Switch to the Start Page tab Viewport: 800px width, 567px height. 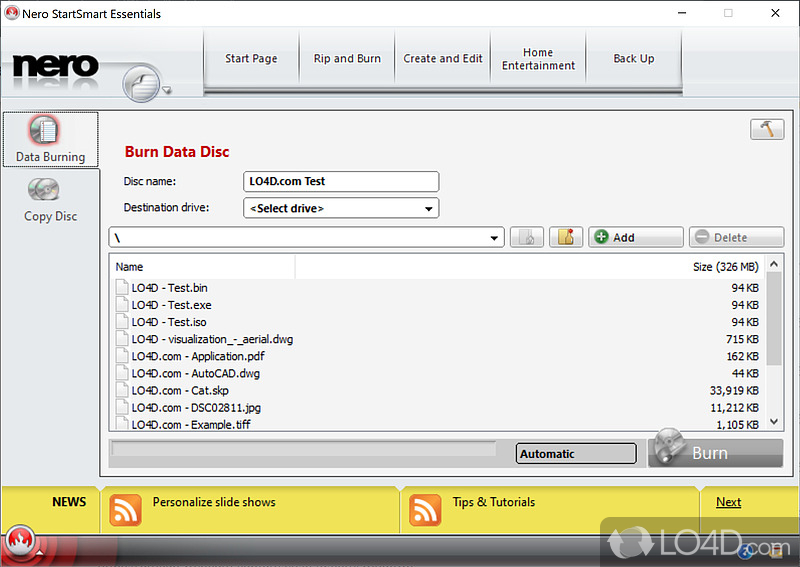pos(251,59)
